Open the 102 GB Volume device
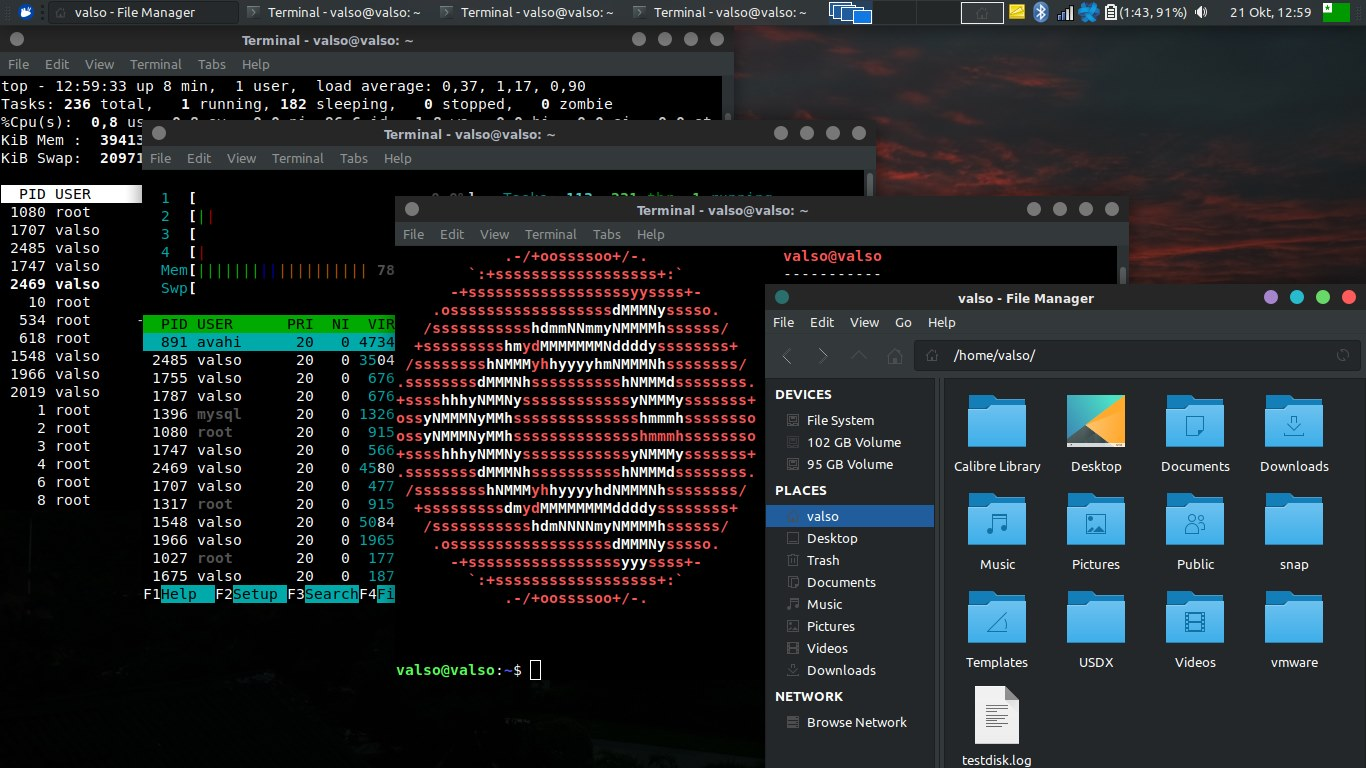 click(x=853, y=442)
